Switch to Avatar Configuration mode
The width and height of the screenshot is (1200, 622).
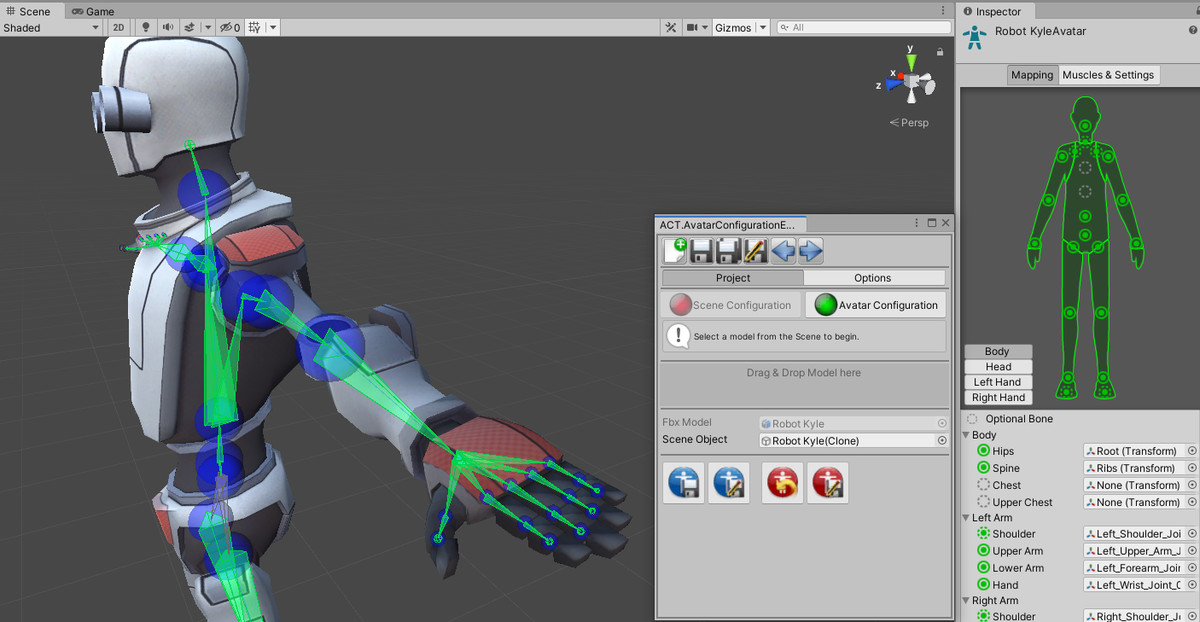[x=876, y=304]
